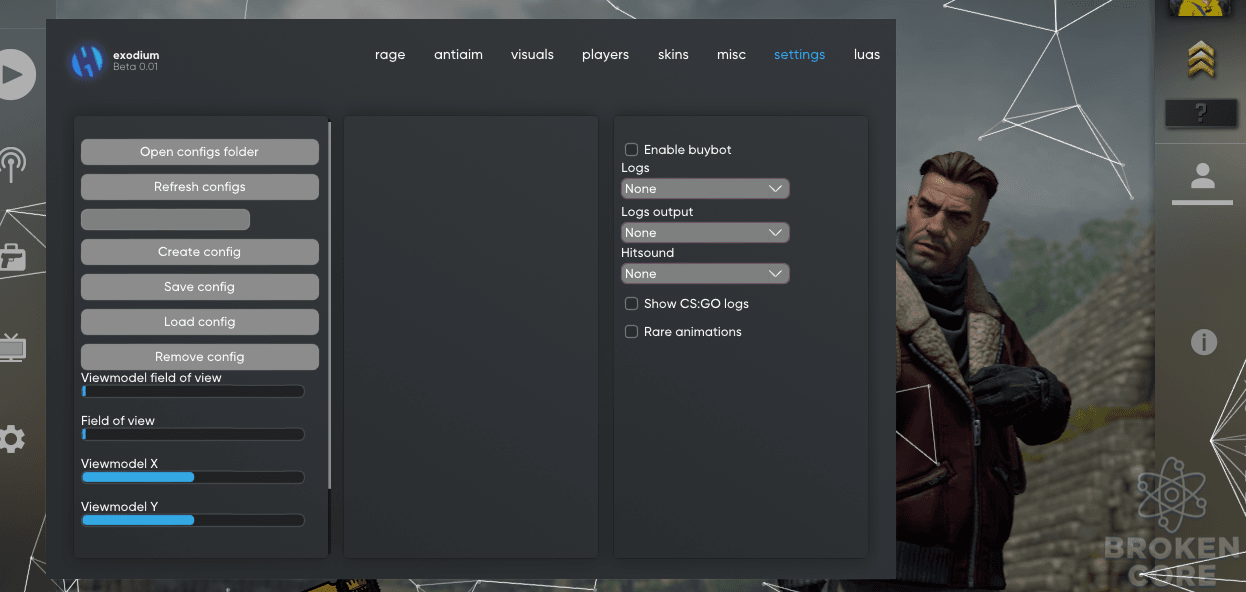This screenshot has width=1246, height=592.
Task: Click the play icon in game sidebar
Action: [16, 75]
